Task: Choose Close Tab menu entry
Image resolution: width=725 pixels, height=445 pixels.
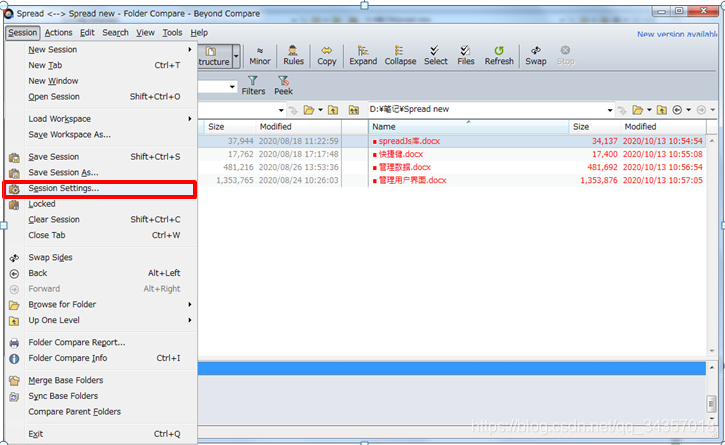Action: pos(100,235)
